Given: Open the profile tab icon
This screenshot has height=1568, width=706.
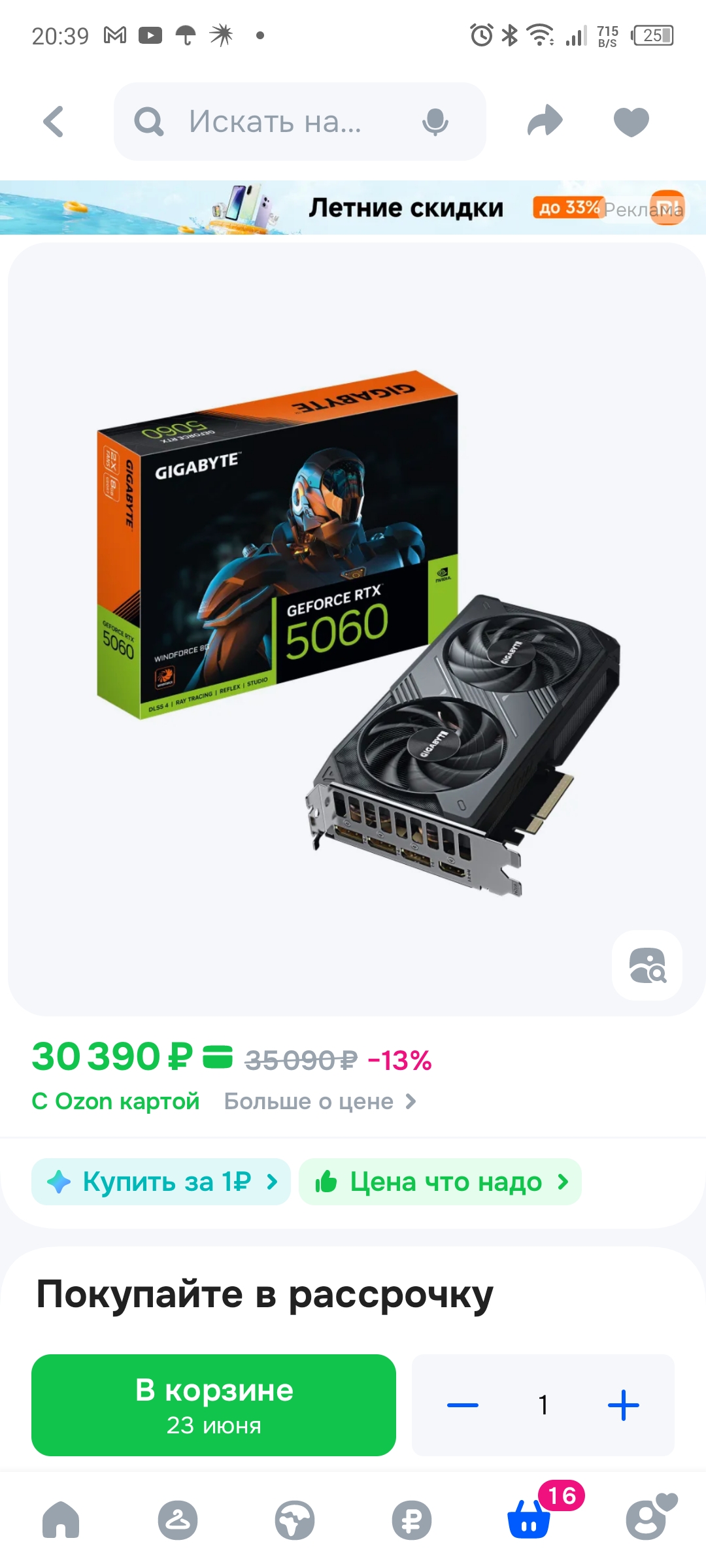Looking at the screenshot, I should pos(648,1517).
